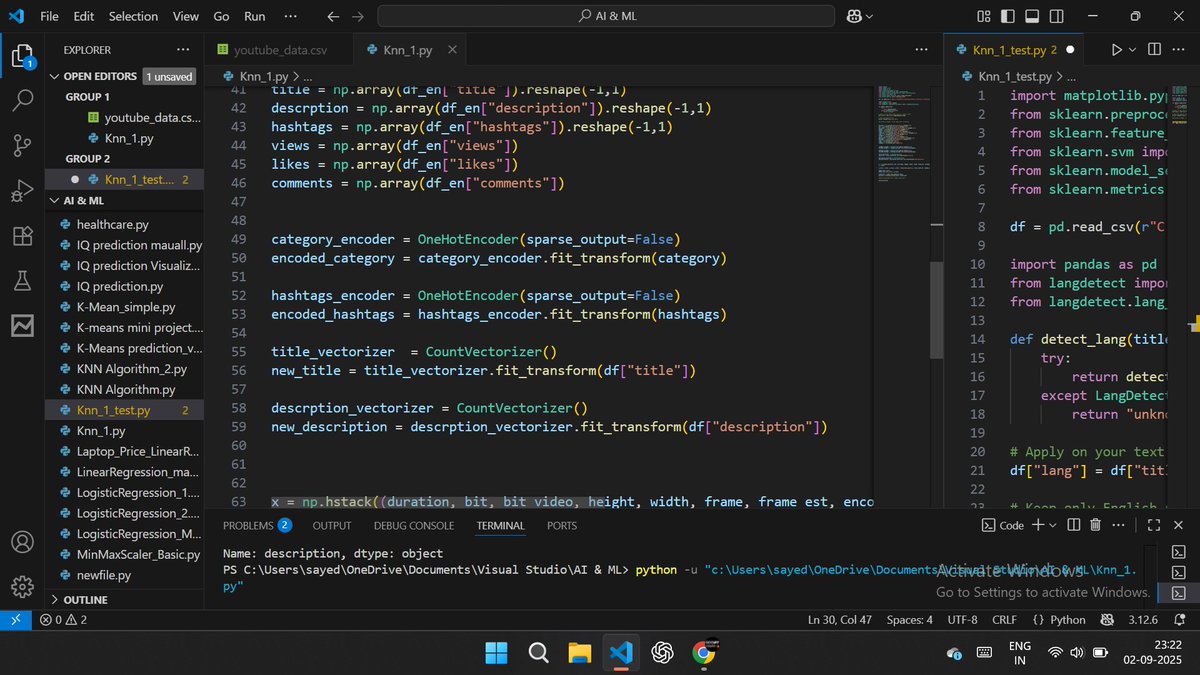
Task: Click errors and warnings count in status bar
Action: point(62,620)
